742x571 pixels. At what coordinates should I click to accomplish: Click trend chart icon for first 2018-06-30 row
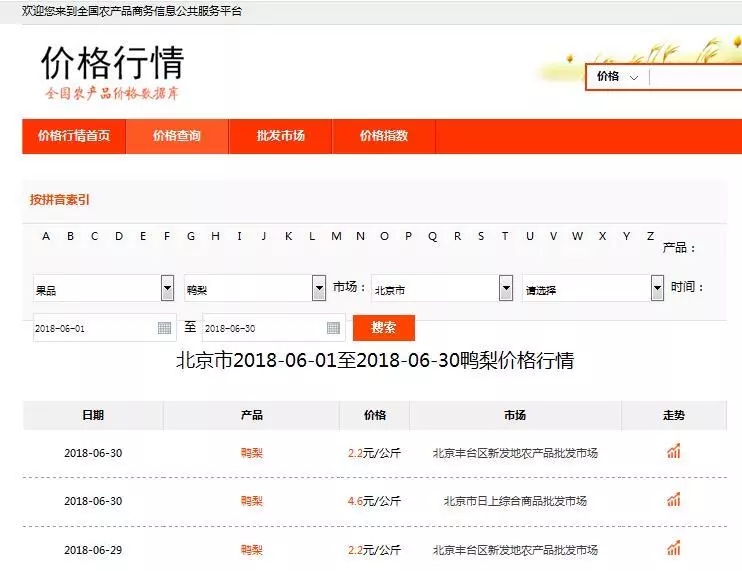[673, 452]
